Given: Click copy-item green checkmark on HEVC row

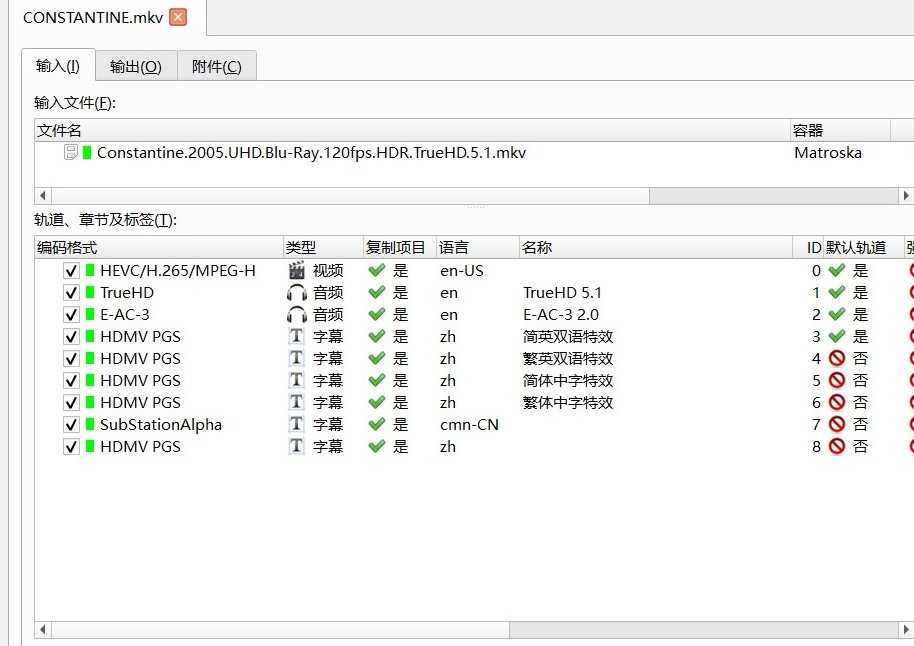Looking at the screenshot, I should click(x=377, y=270).
